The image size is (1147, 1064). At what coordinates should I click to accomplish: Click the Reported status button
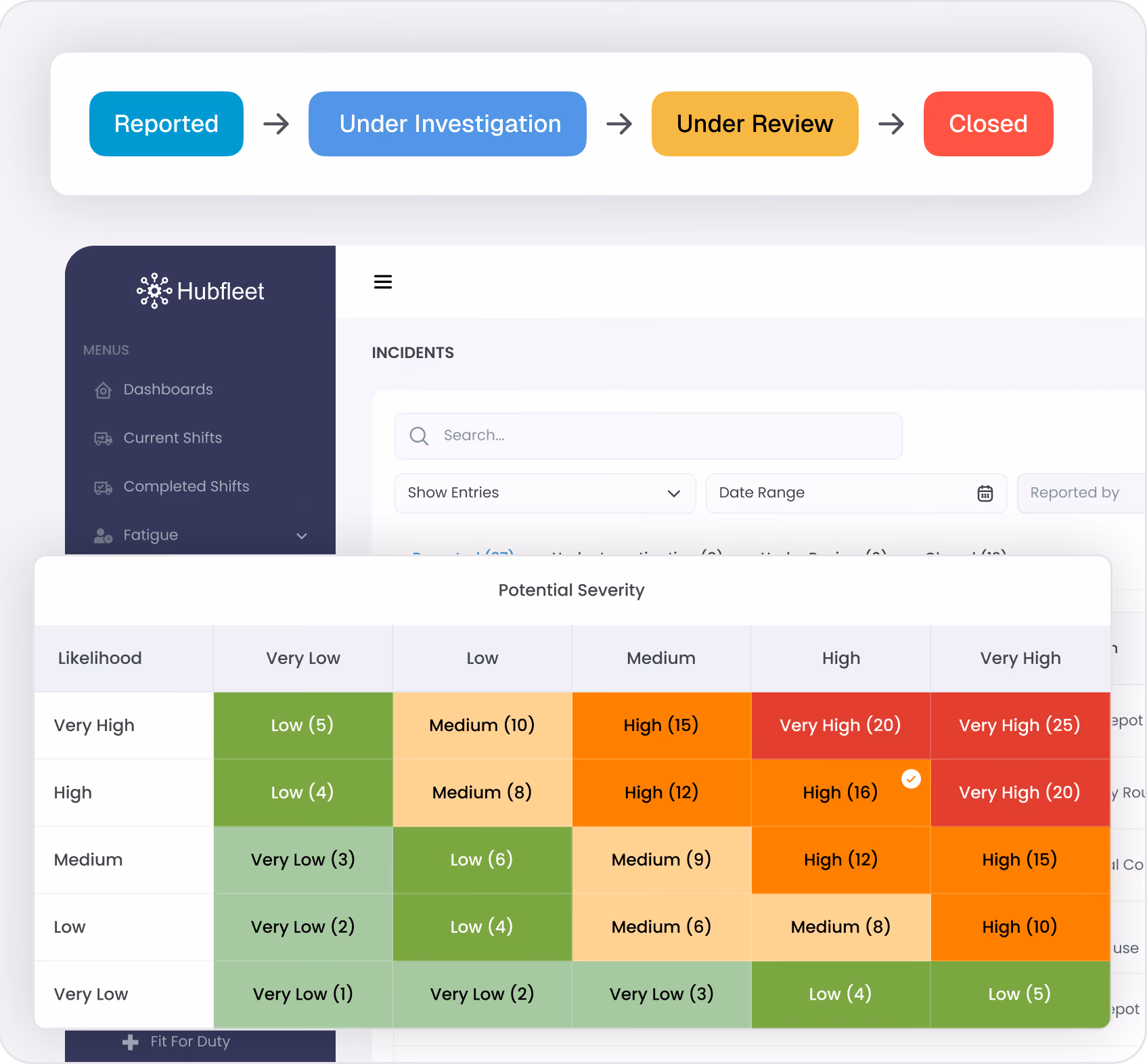(x=166, y=124)
